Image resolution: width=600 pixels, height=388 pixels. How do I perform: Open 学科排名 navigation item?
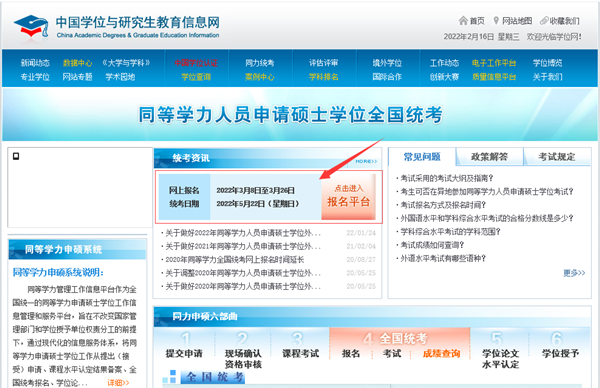324,77
